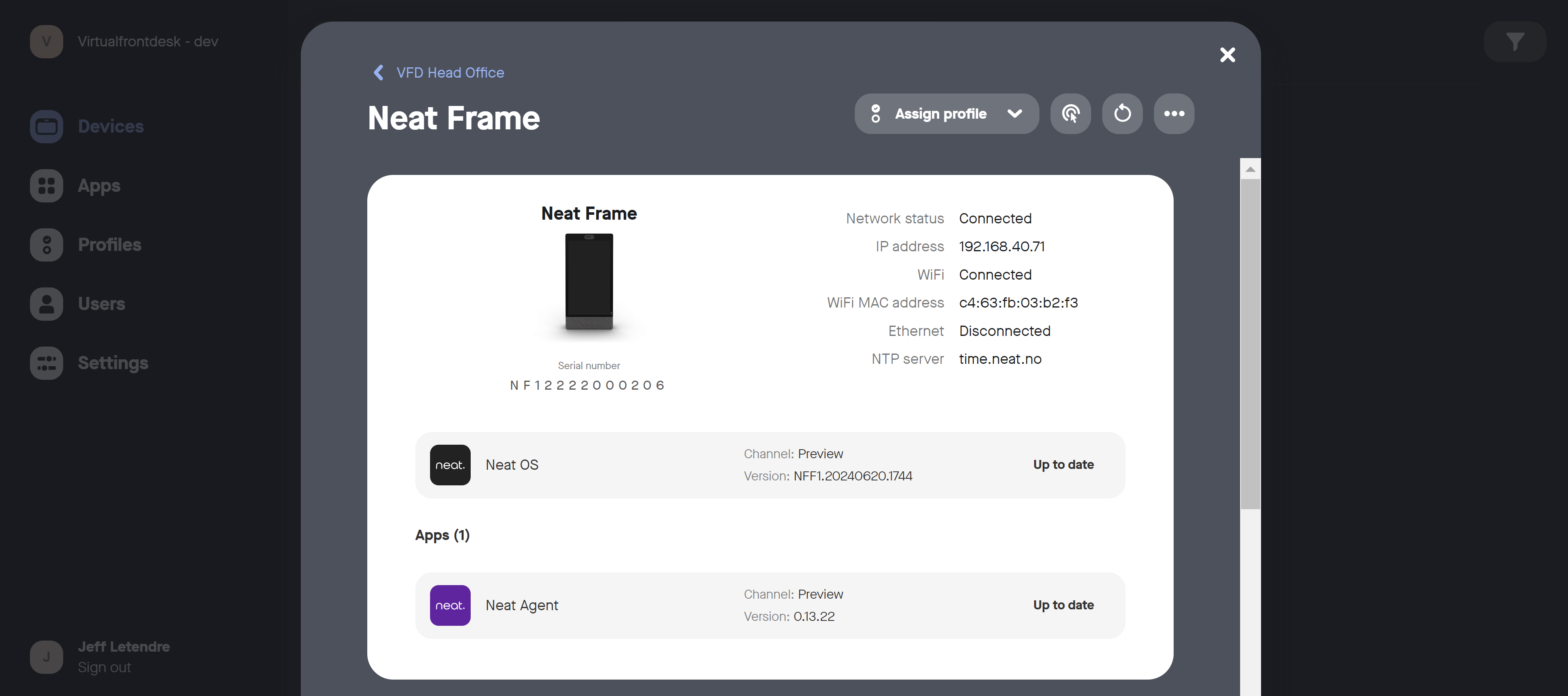Select the Profiles icon in sidebar

(46, 245)
